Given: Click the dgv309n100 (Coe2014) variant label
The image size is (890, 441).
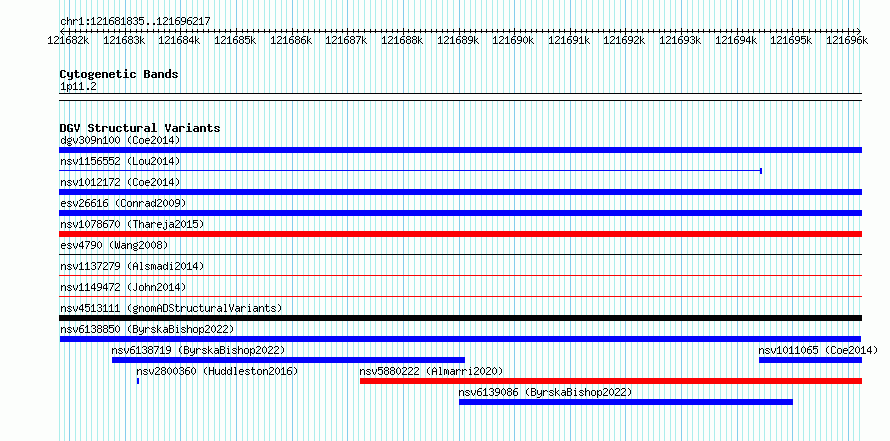Looking at the screenshot, I should 120,140.
